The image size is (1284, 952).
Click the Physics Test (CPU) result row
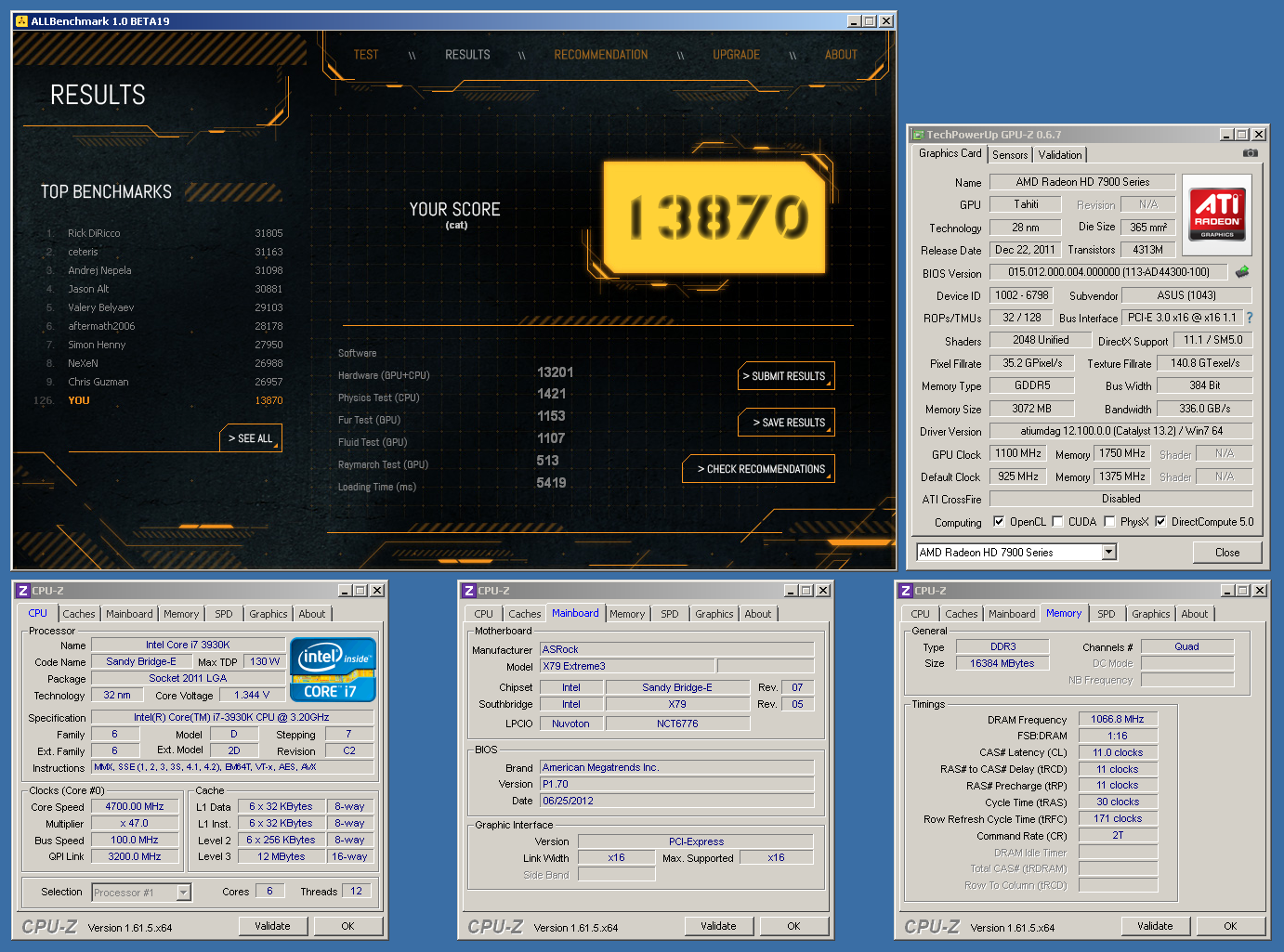pyautogui.click(x=452, y=397)
